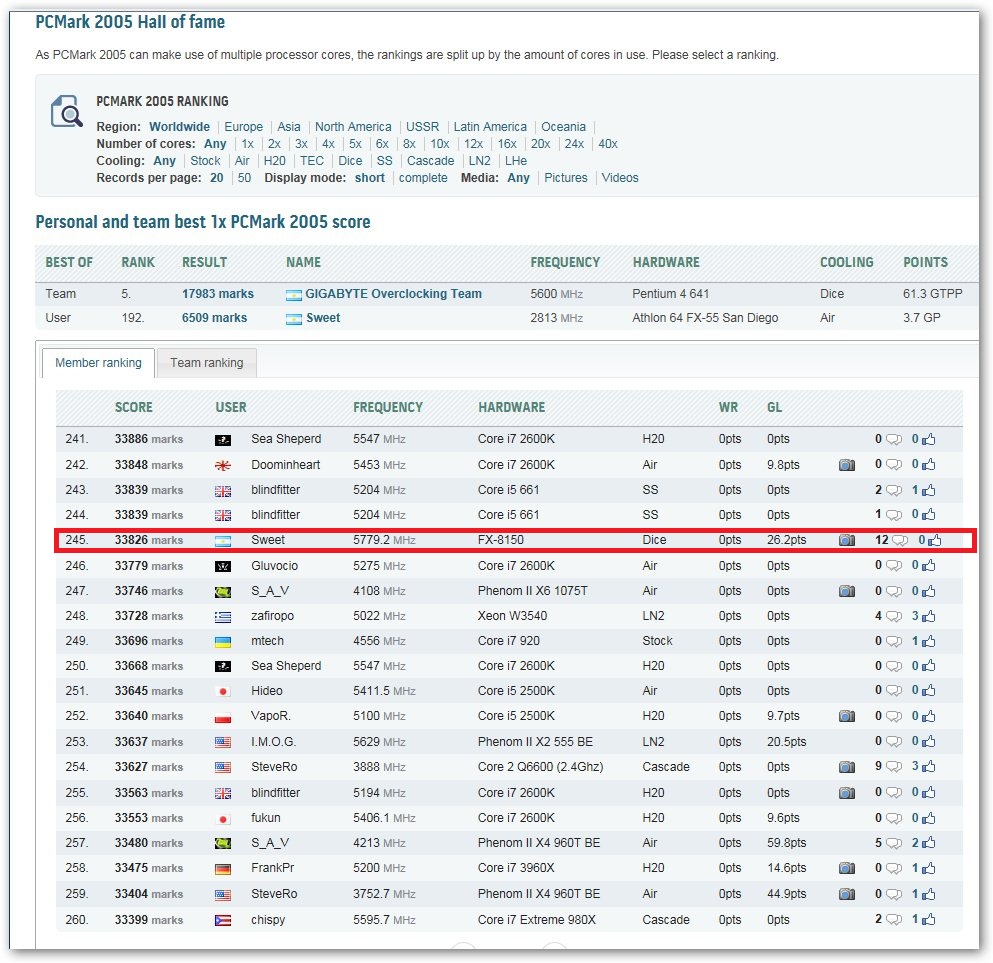The image size is (993, 963).
Task: Open zafiropo user entry
Action: click(272, 616)
